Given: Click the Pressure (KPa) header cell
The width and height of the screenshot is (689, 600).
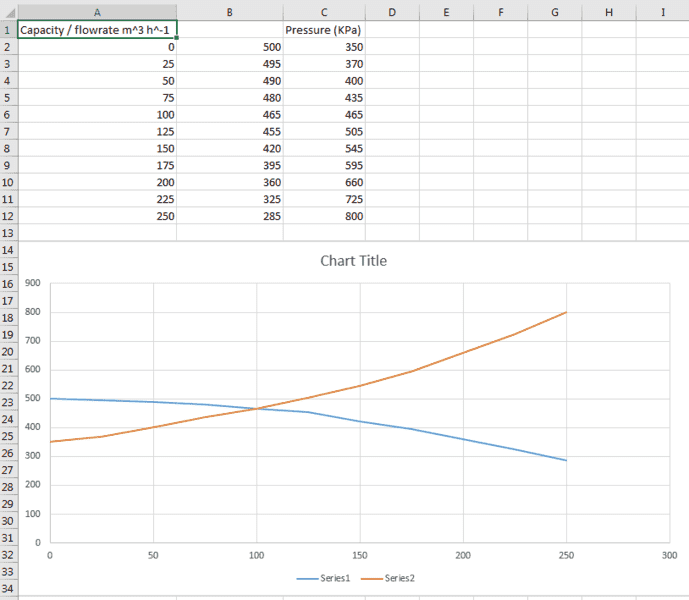Looking at the screenshot, I should [x=324, y=30].
